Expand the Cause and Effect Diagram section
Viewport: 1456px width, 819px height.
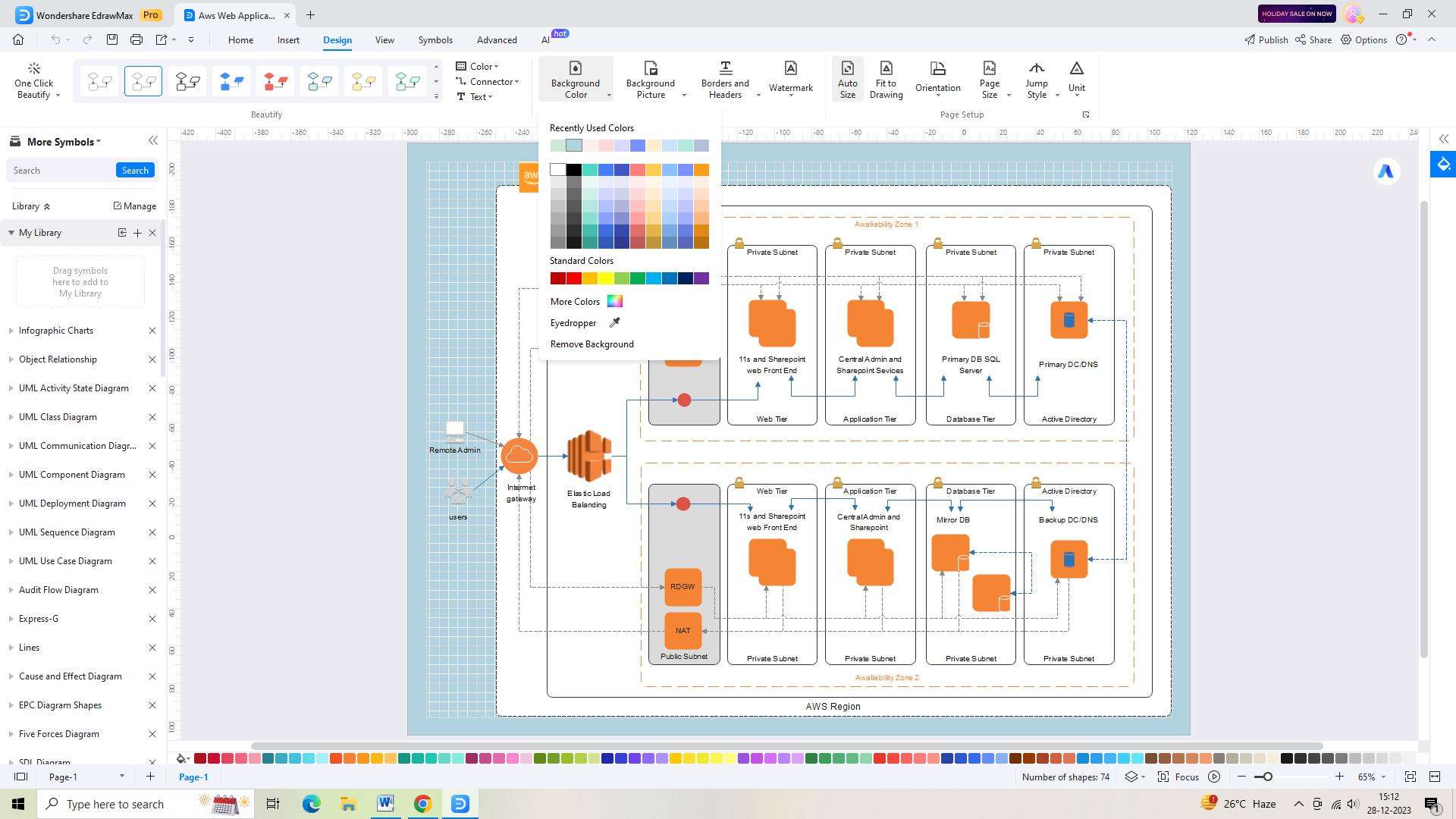click(x=10, y=676)
